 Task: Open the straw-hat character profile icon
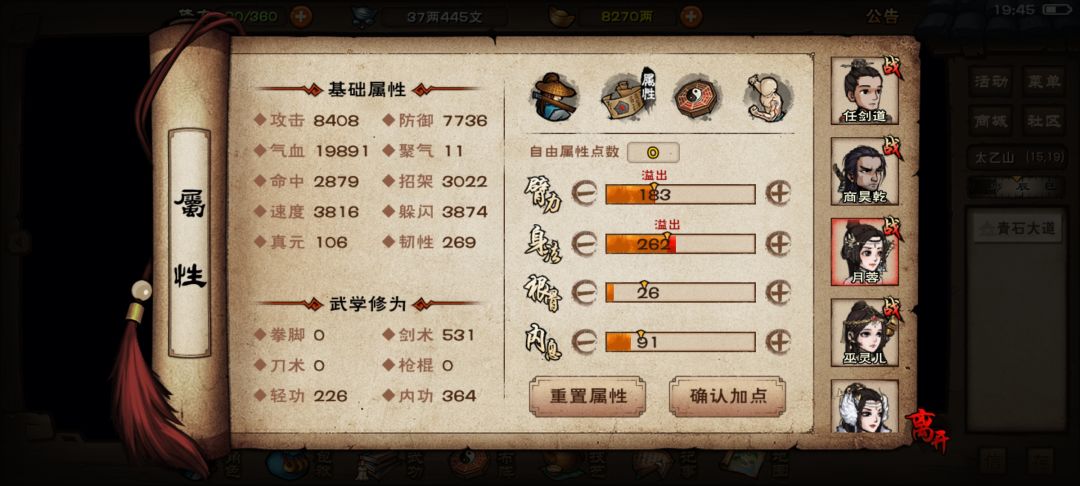pyautogui.click(x=555, y=96)
